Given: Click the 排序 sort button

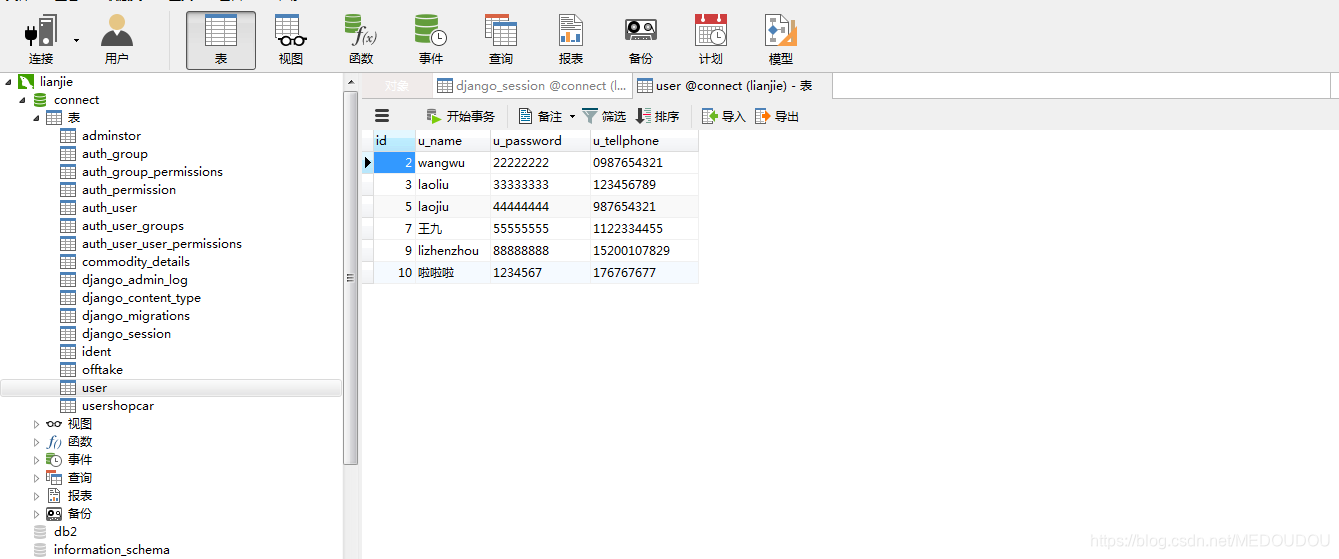Looking at the screenshot, I should click(x=658, y=116).
